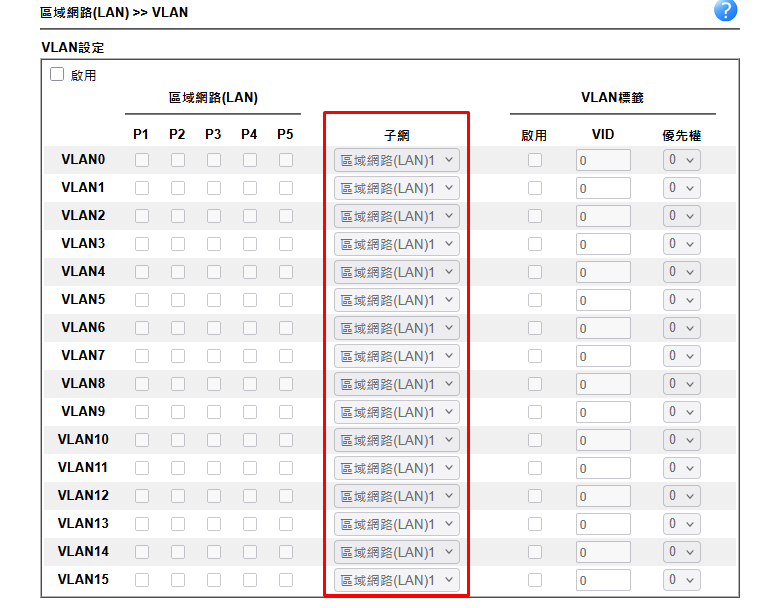The image size is (765, 608).
Task: Check P1 port for VLAN15
Action: tap(141, 580)
